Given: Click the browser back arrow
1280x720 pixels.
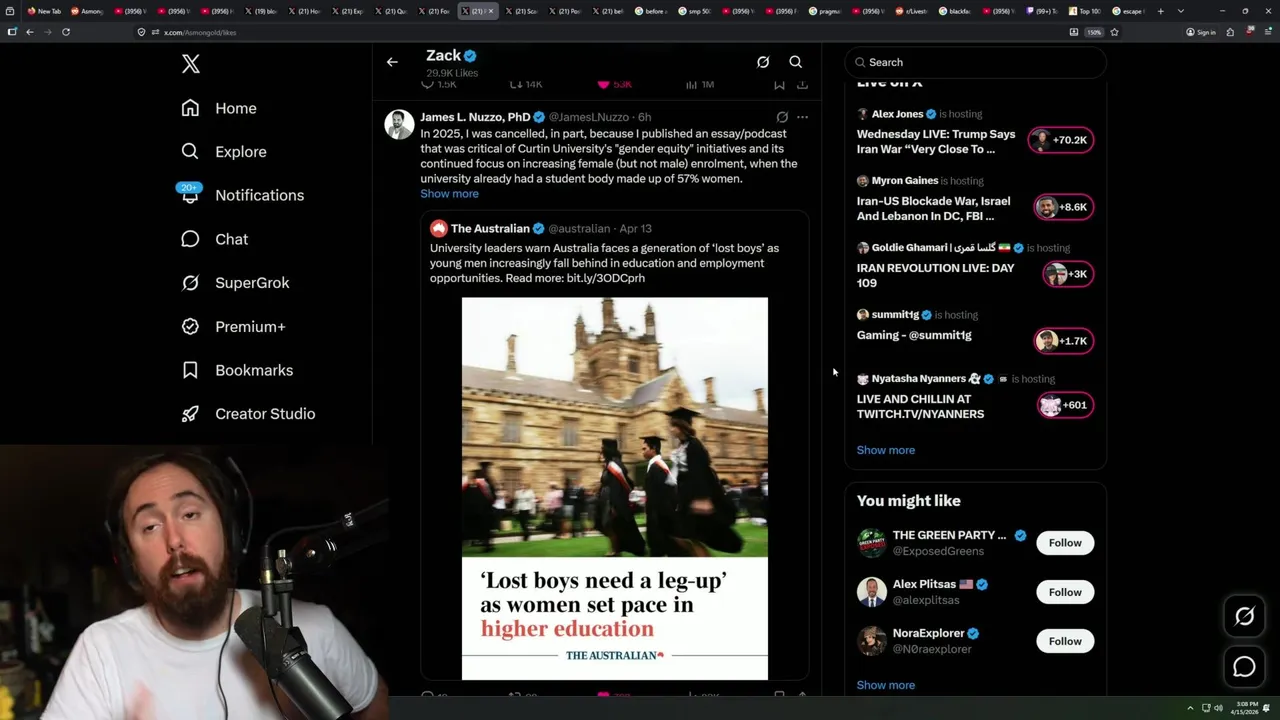Looking at the screenshot, I should (29, 32).
